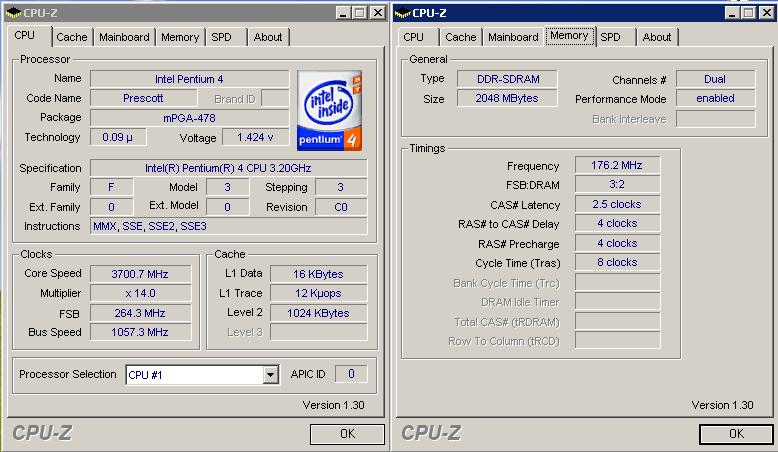The width and height of the screenshot is (778, 452).
Task: Click Core Speed value '3700.7 MHz'
Action: tap(140, 274)
